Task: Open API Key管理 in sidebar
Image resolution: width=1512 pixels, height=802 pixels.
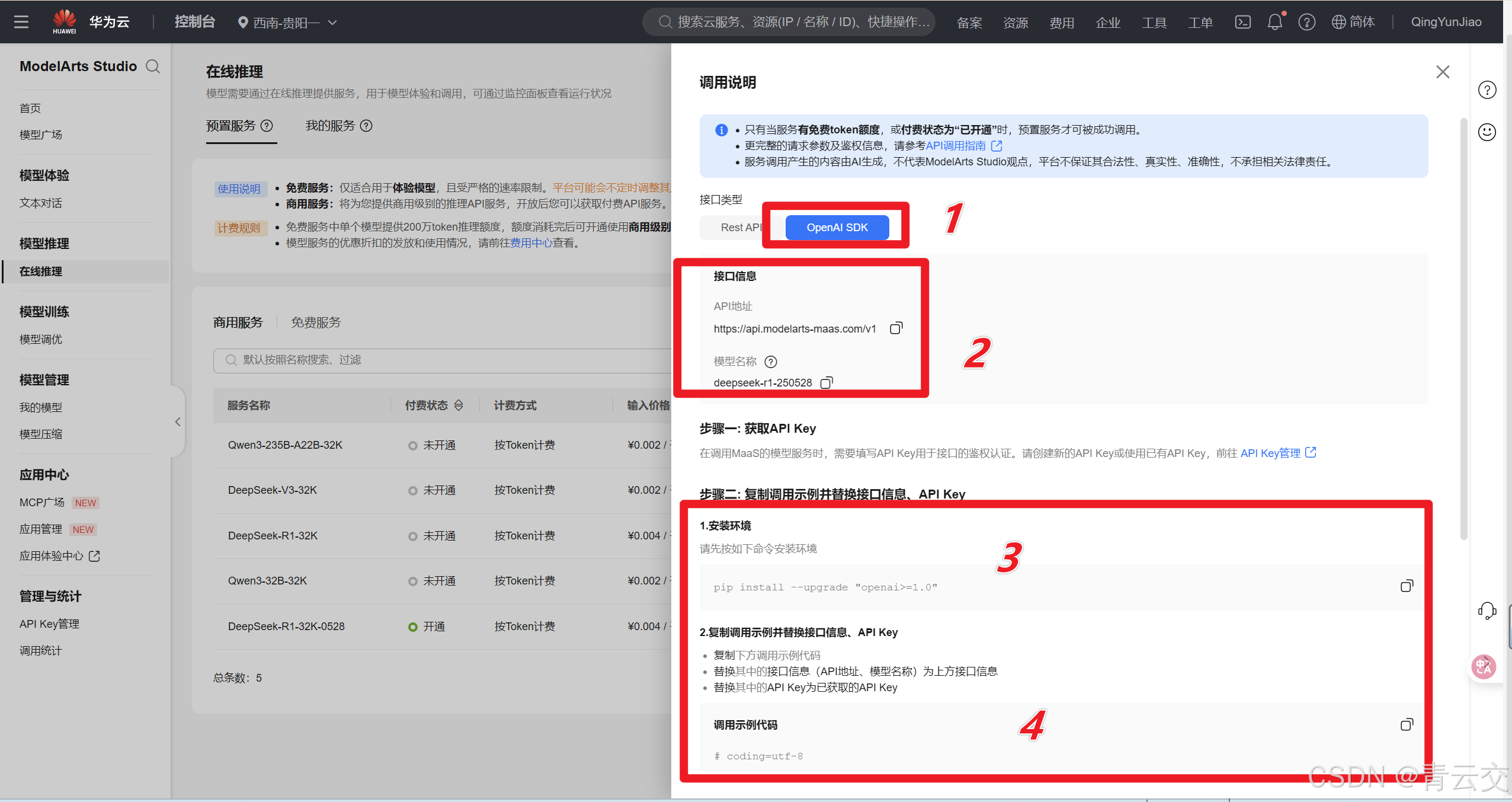Action: [x=49, y=624]
